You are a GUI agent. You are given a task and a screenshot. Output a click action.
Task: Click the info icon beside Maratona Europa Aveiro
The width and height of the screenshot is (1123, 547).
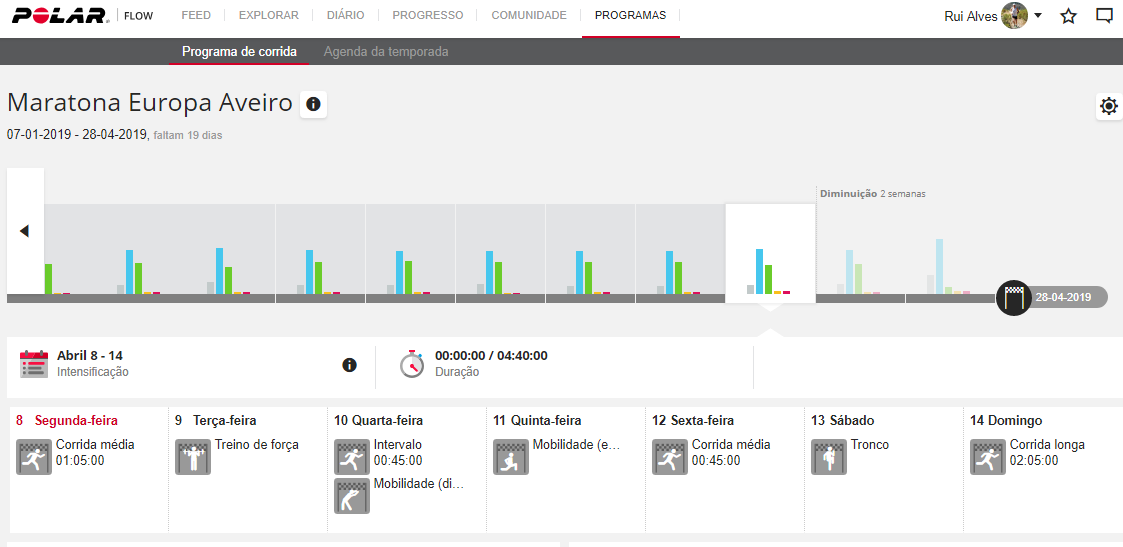click(x=313, y=104)
